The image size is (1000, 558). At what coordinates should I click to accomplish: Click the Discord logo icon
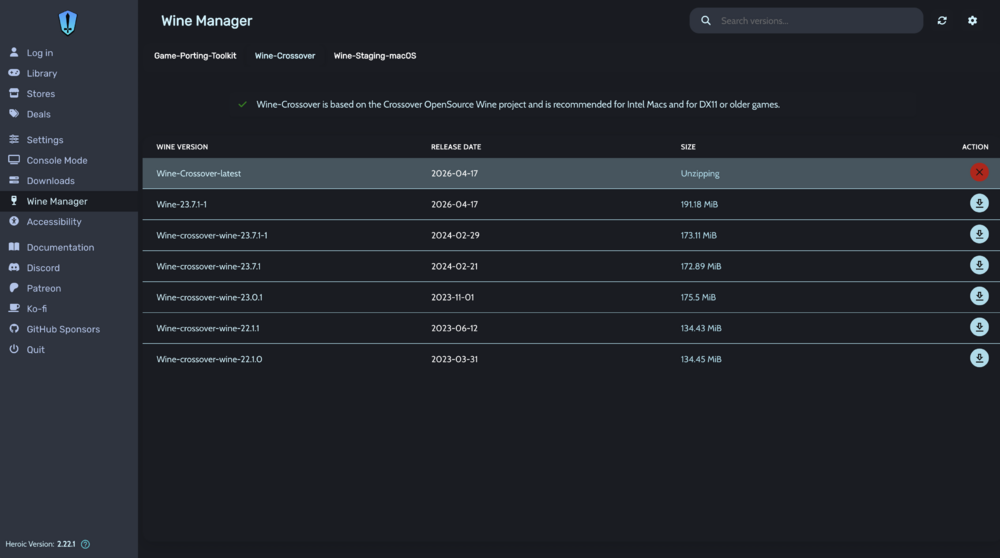14,267
